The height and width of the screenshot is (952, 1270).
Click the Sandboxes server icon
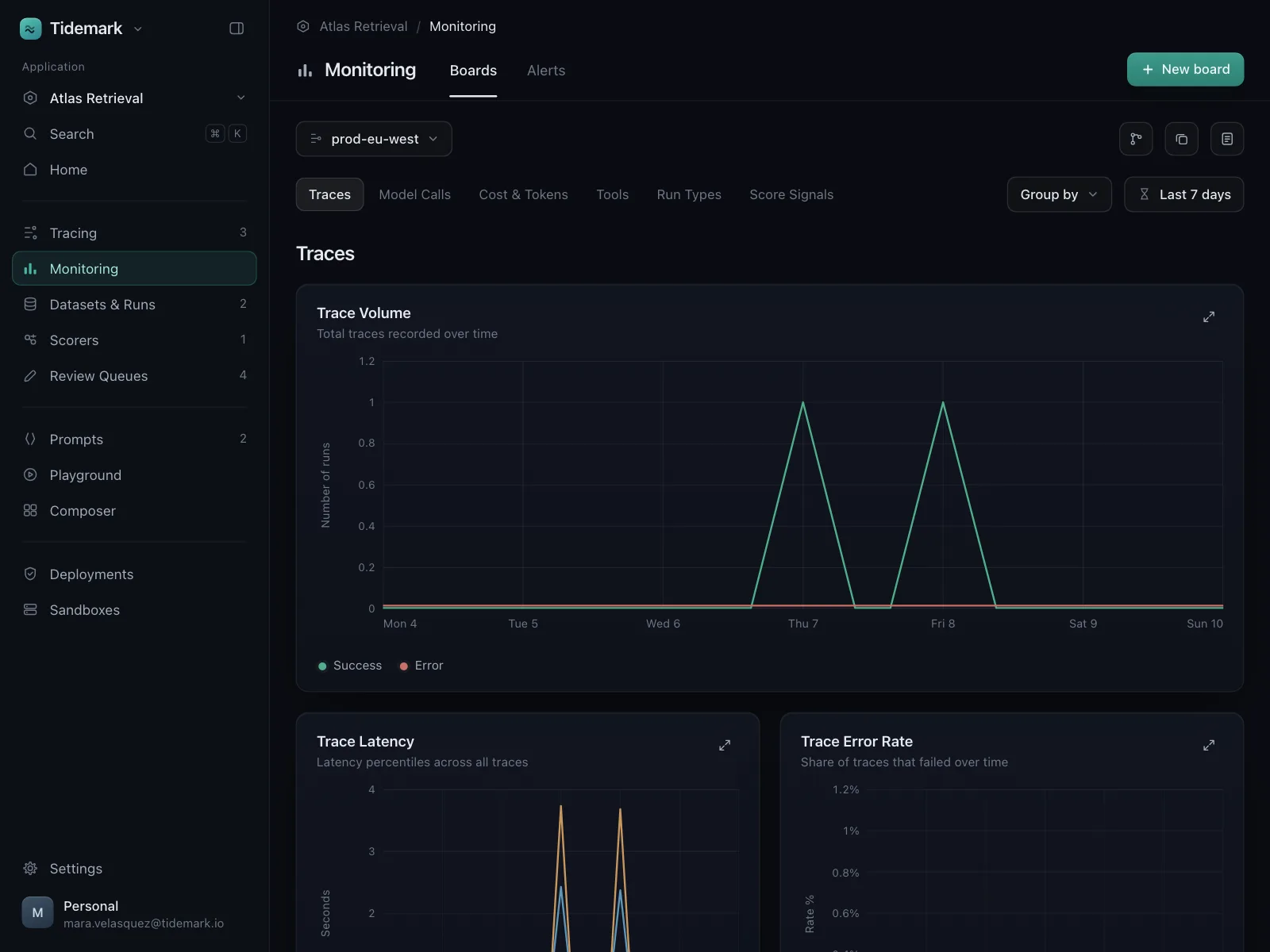pyautogui.click(x=30, y=610)
